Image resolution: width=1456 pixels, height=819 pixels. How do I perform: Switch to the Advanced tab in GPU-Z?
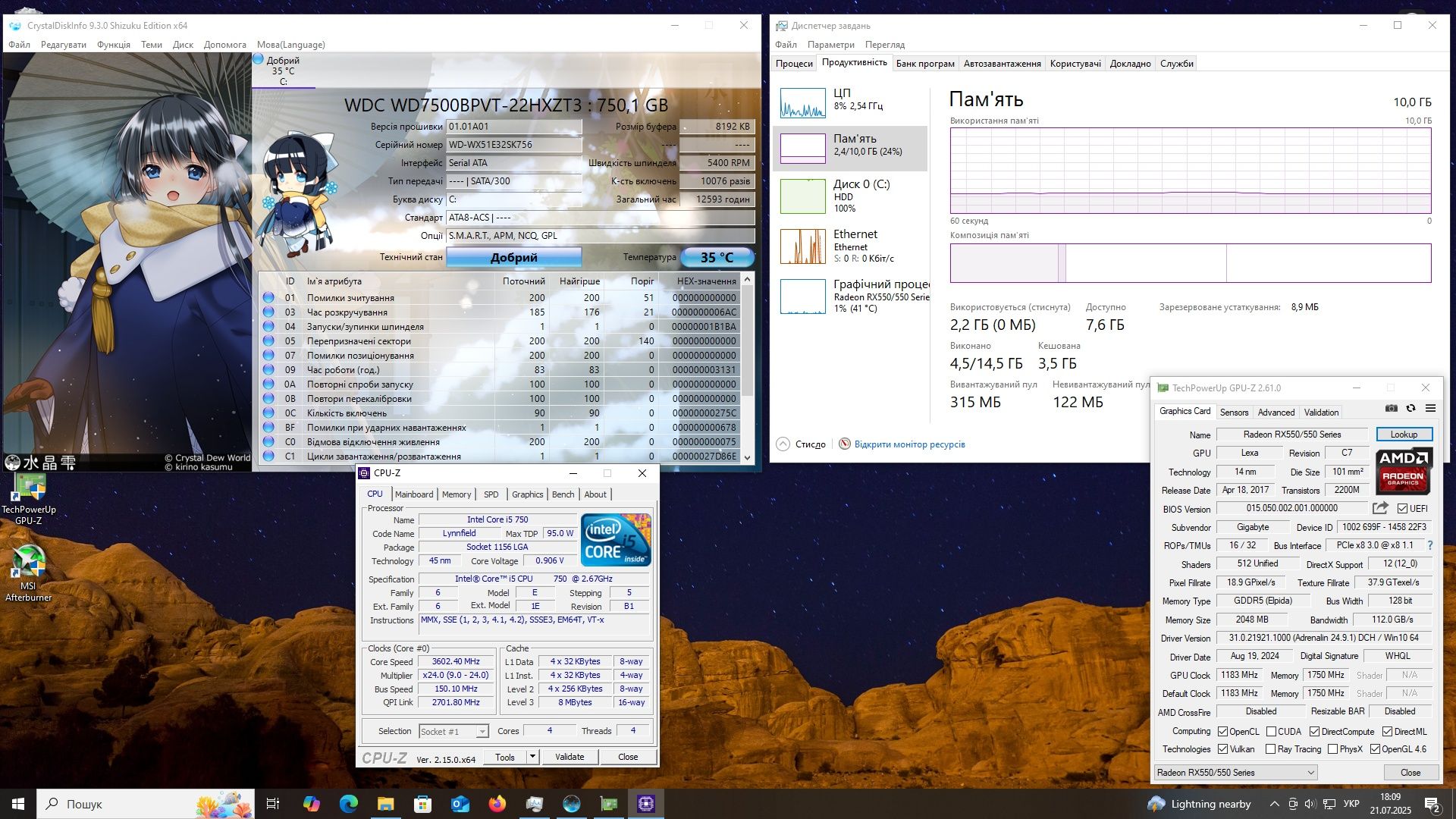[1276, 412]
